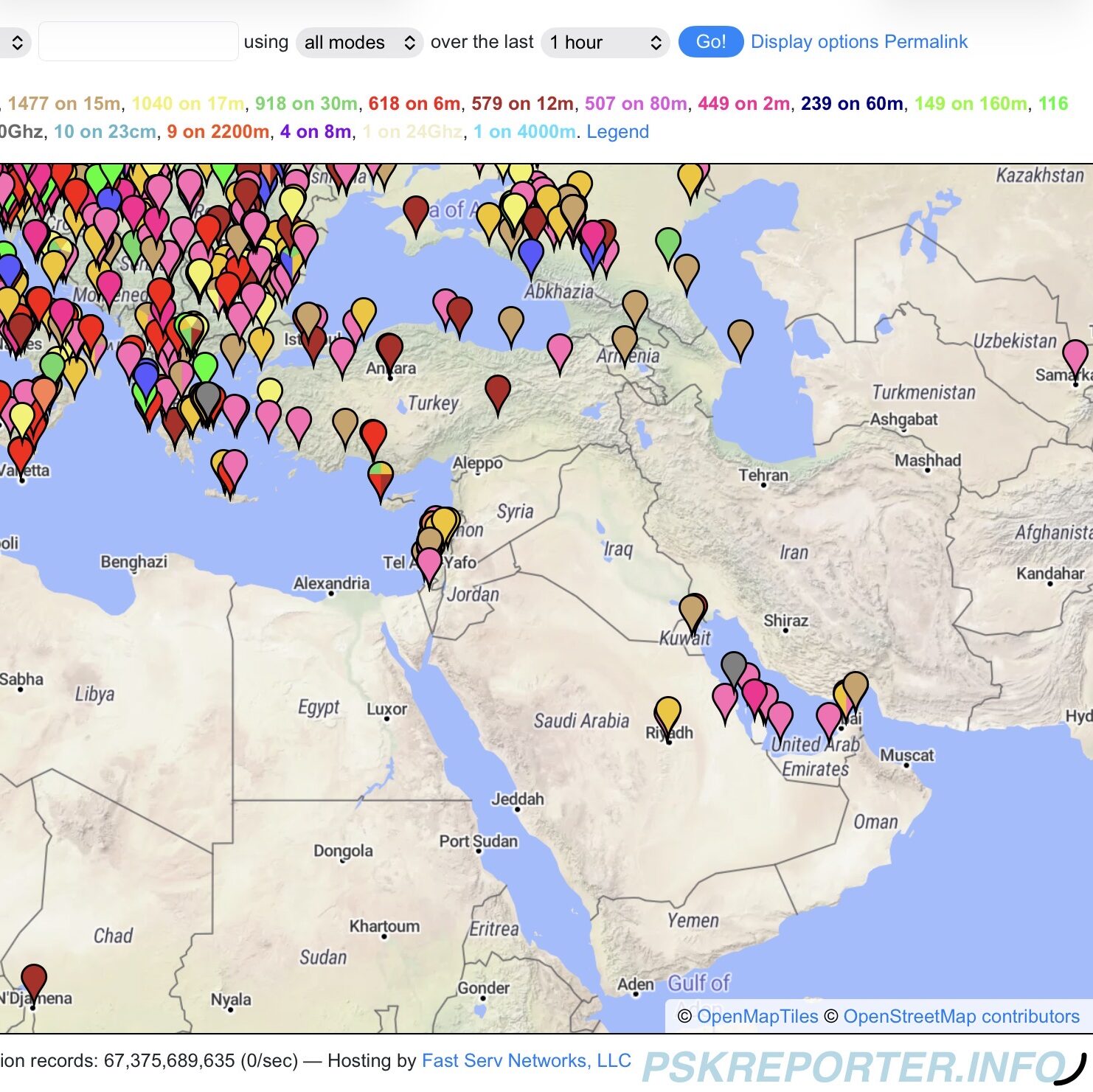The image size is (1093, 1092).
Task: Open the Legend link
Action: (617, 132)
